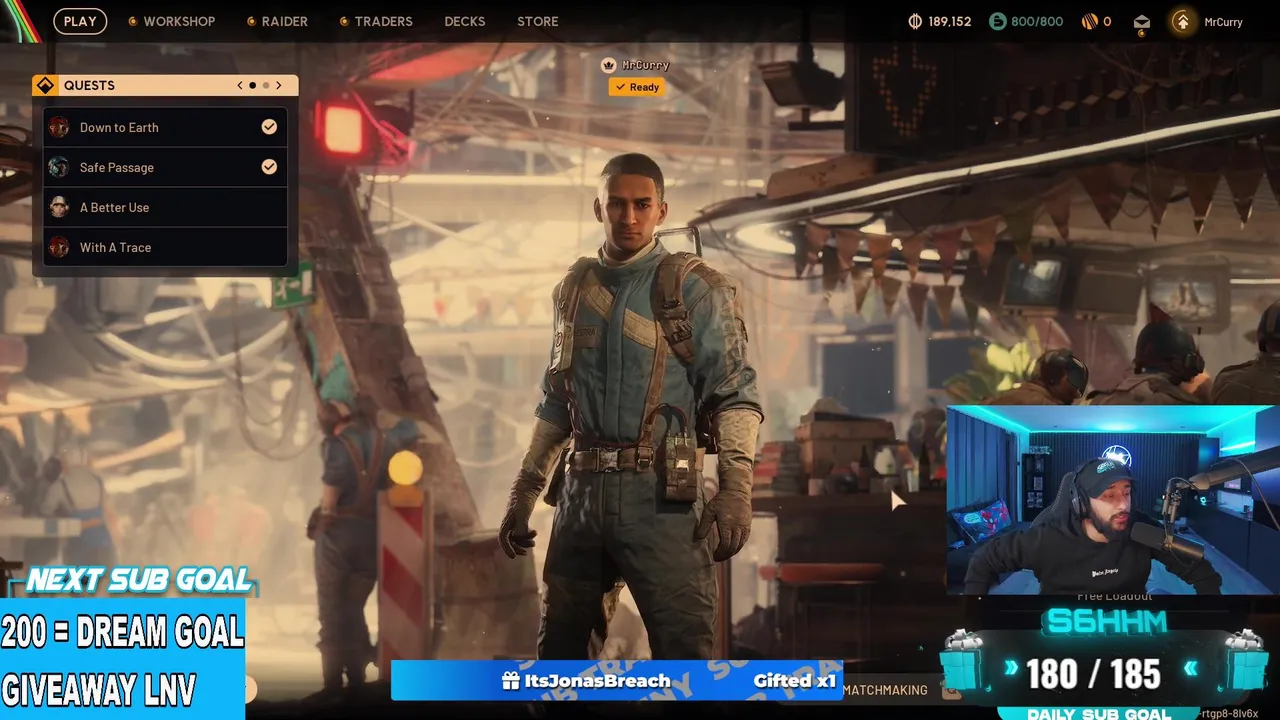
Task: Open the A Better Use quest
Action: (165, 207)
